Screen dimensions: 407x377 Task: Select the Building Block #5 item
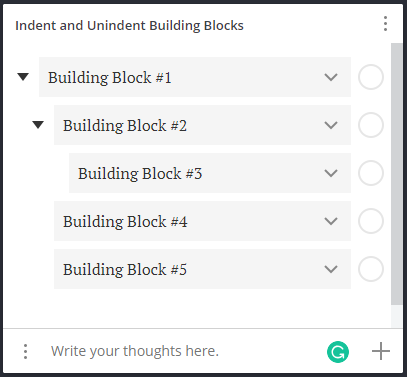(x=202, y=269)
